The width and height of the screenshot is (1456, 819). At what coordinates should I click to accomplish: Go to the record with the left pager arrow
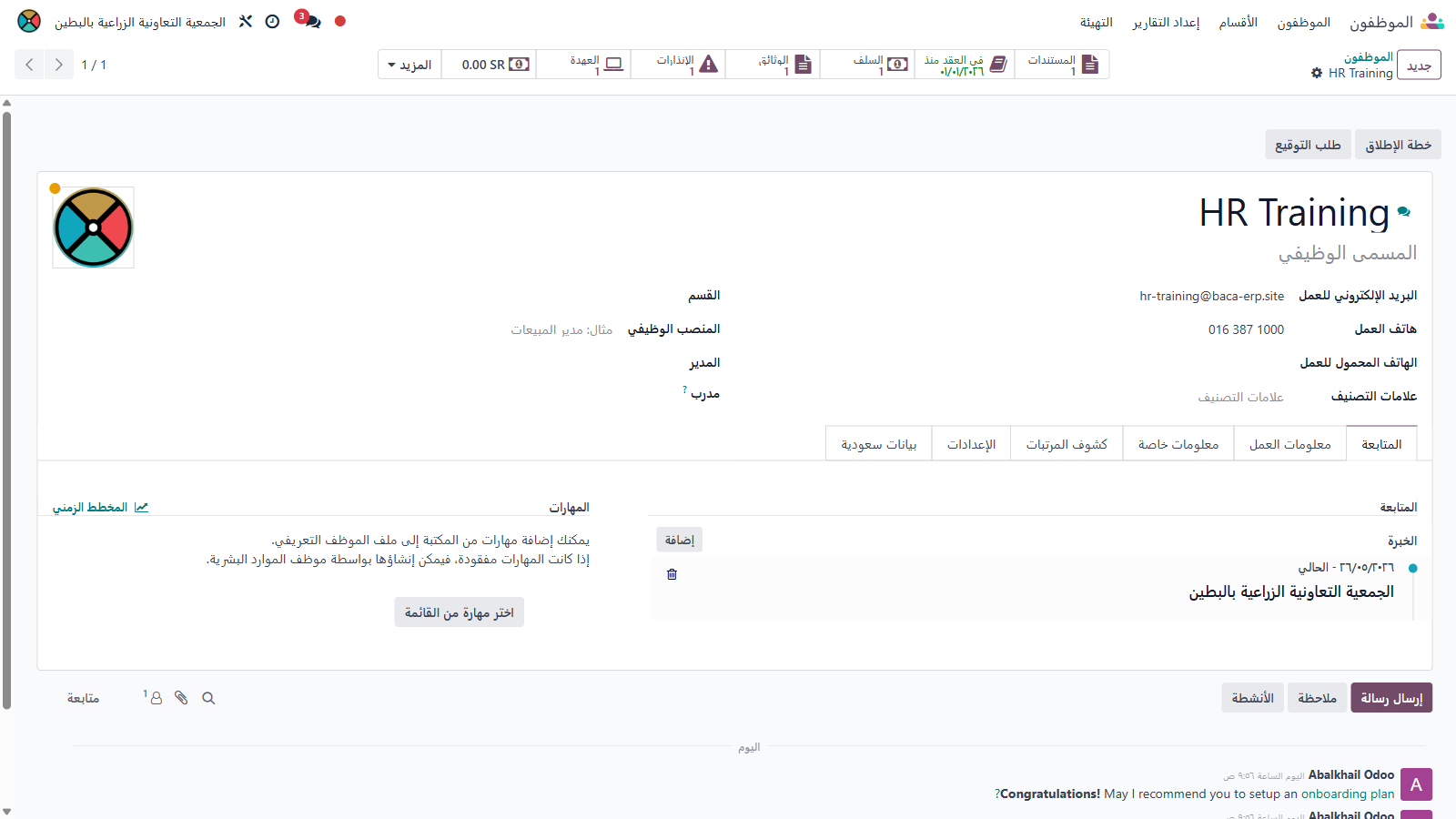pos(29,65)
